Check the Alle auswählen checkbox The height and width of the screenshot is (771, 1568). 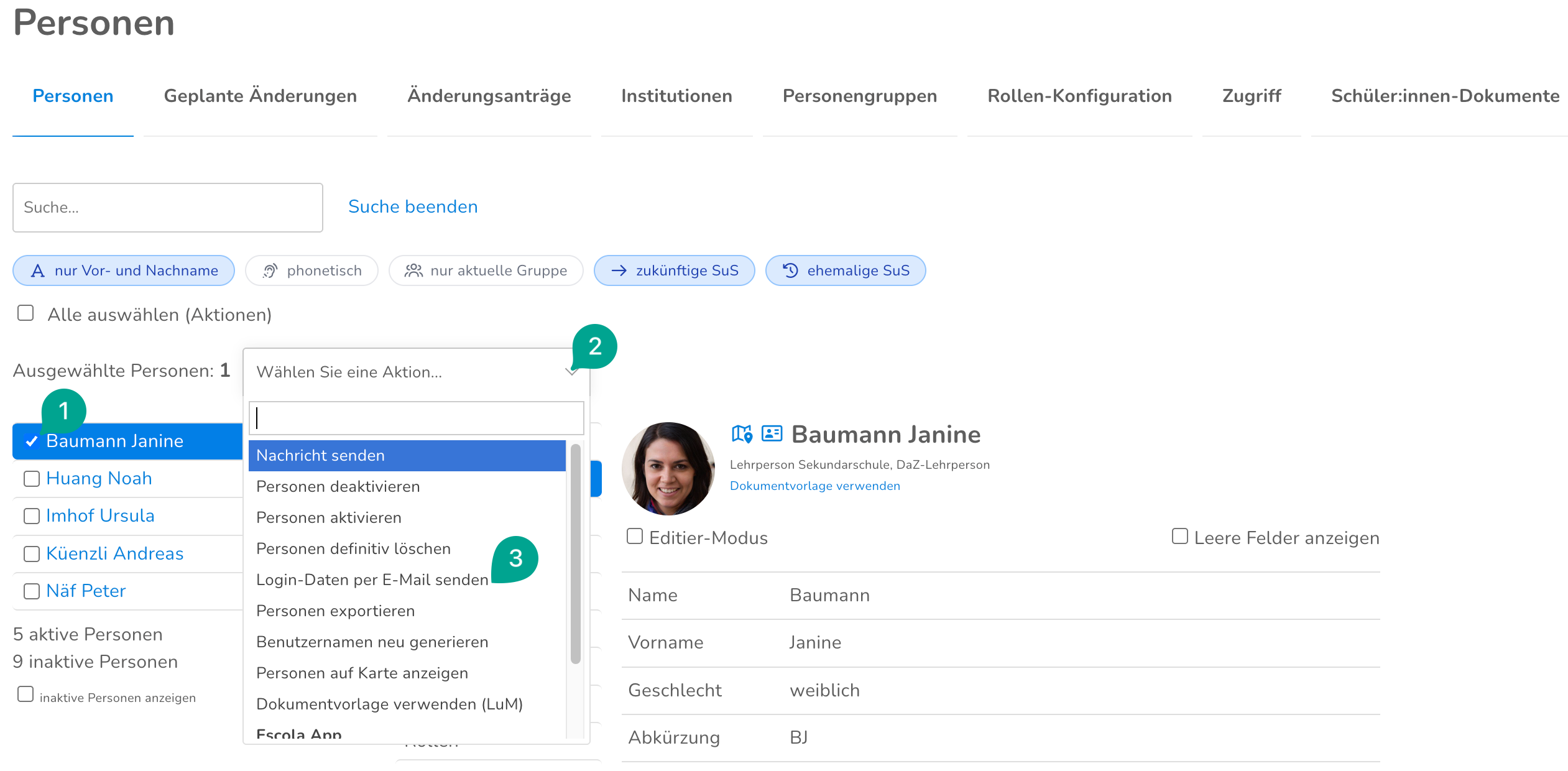(25, 313)
